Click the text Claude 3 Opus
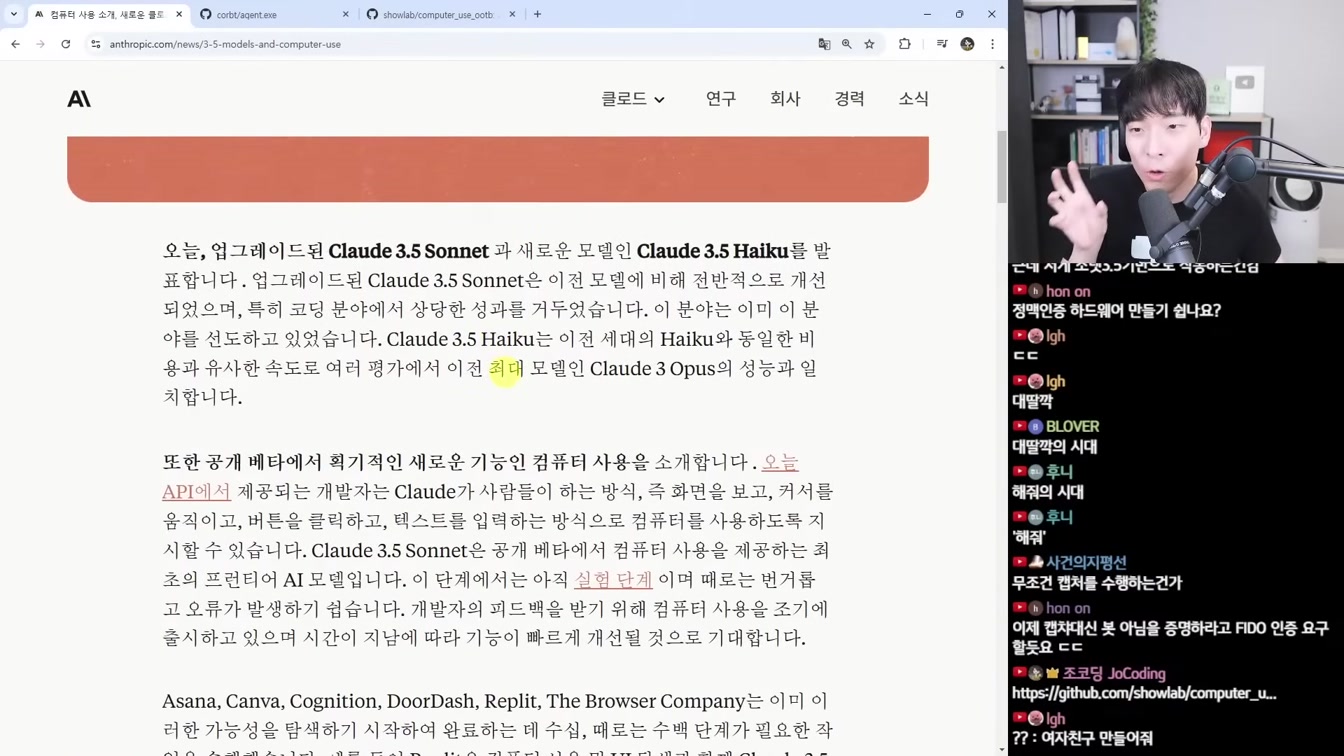The width and height of the screenshot is (1344, 756). (x=652, y=368)
